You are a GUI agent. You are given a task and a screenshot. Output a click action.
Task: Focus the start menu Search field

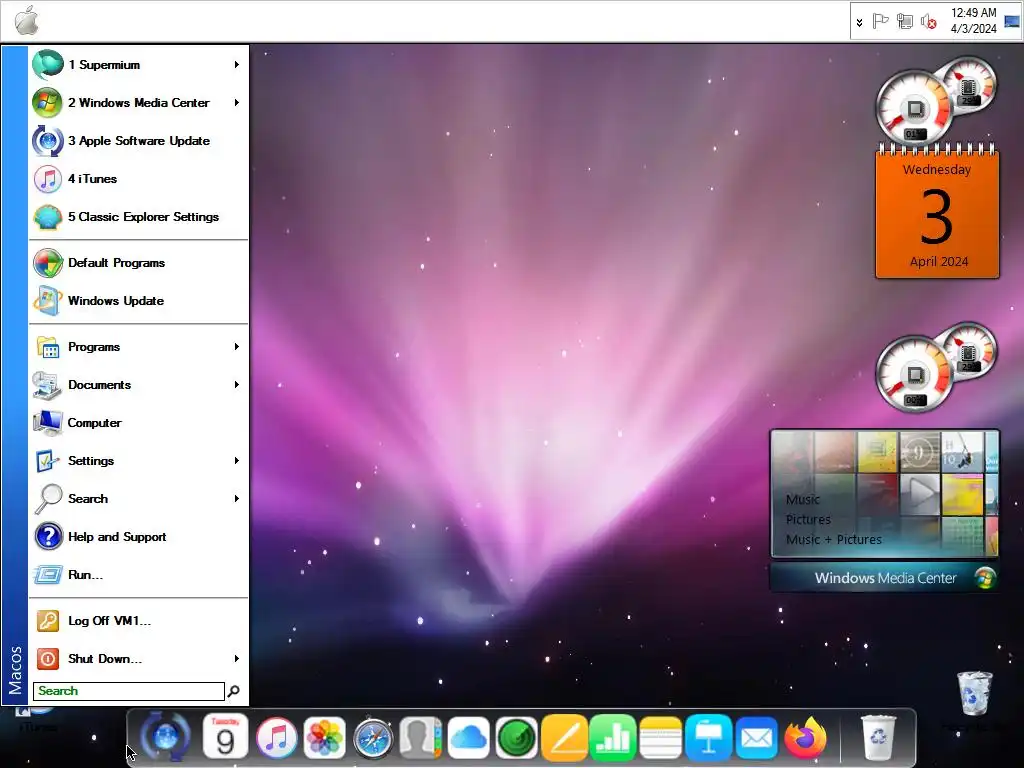(129, 691)
